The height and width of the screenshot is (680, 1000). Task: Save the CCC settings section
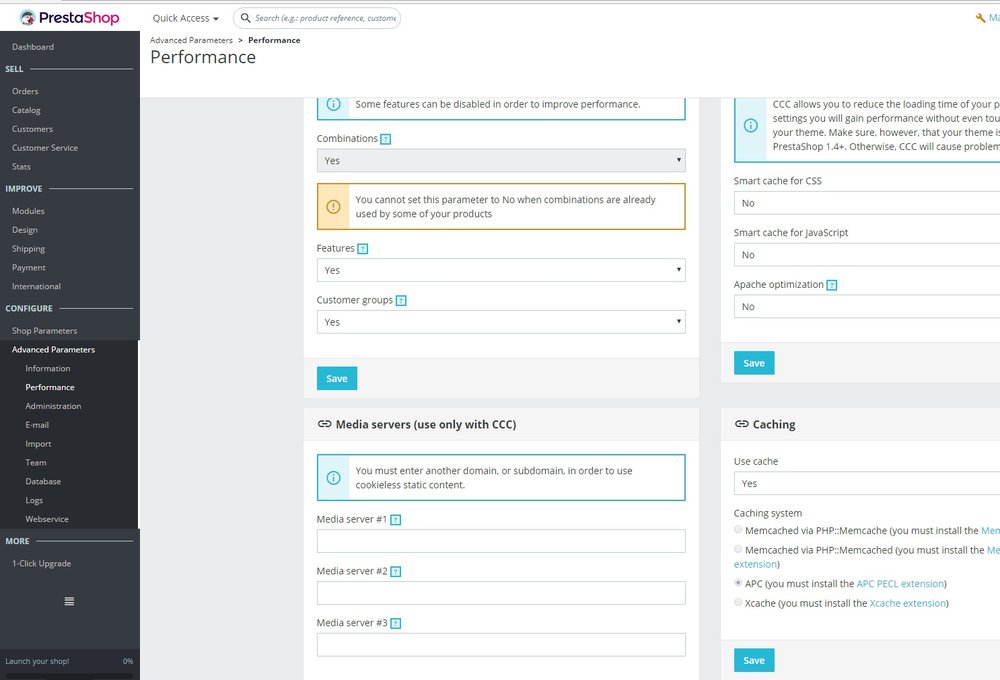(754, 363)
